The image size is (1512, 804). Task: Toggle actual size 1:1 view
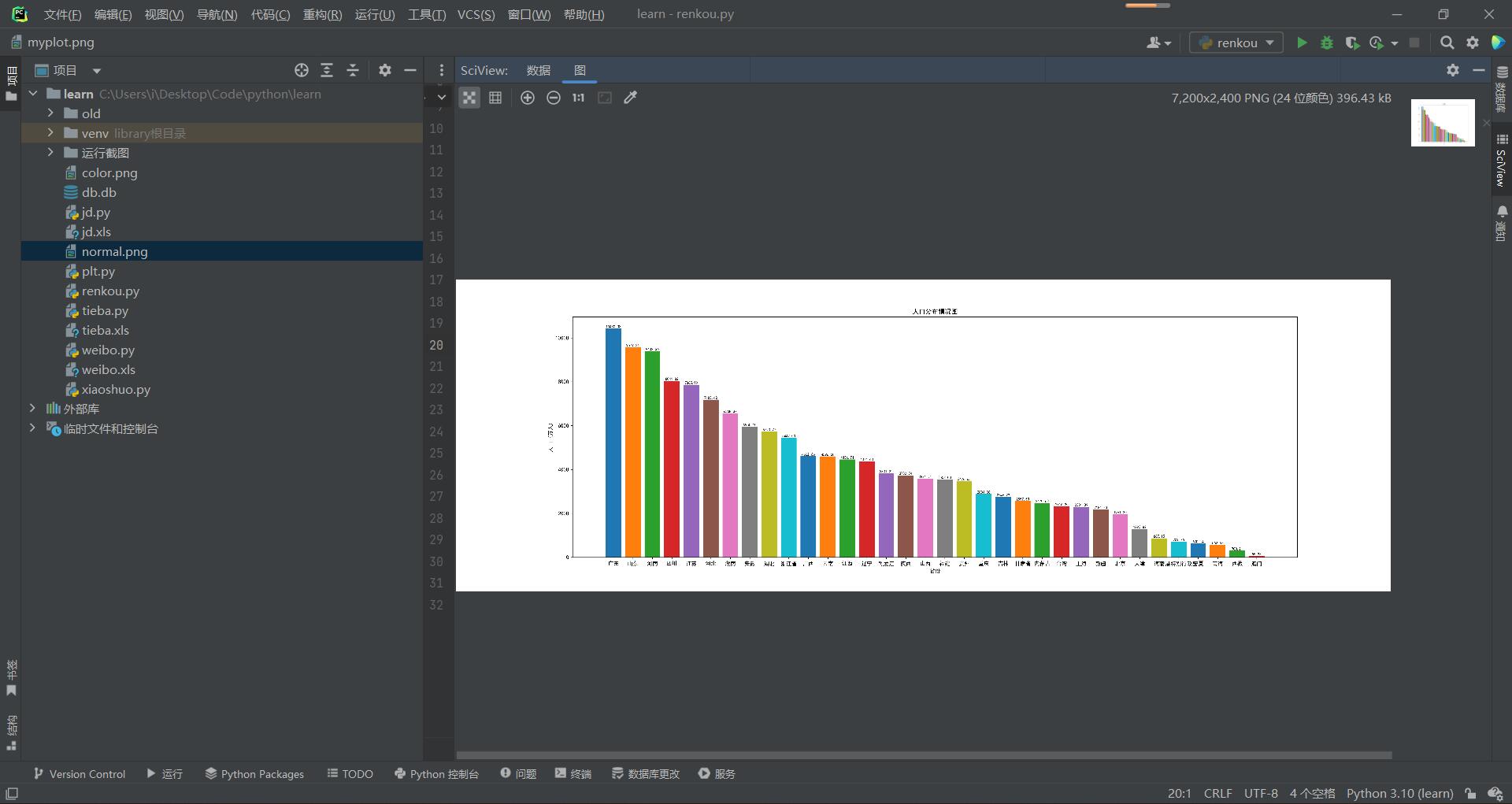click(579, 98)
